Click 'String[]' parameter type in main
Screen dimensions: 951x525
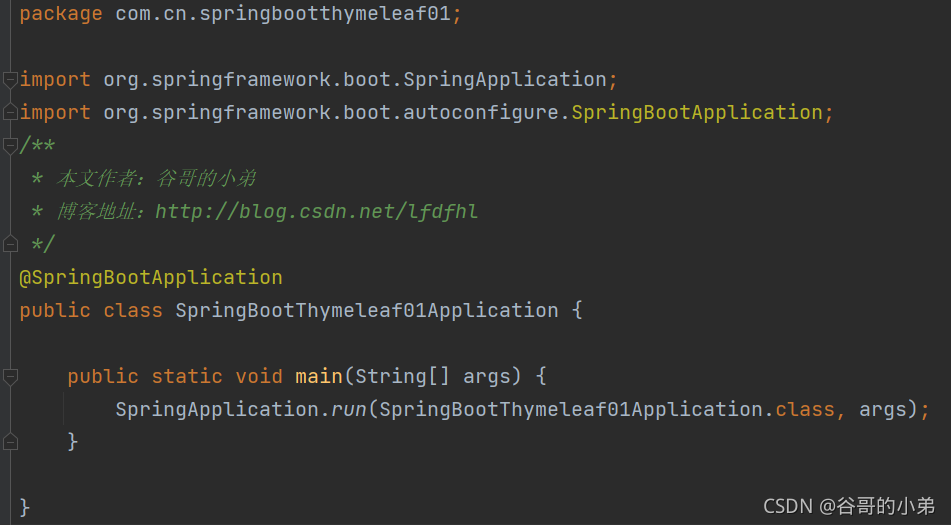[x=403, y=376]
